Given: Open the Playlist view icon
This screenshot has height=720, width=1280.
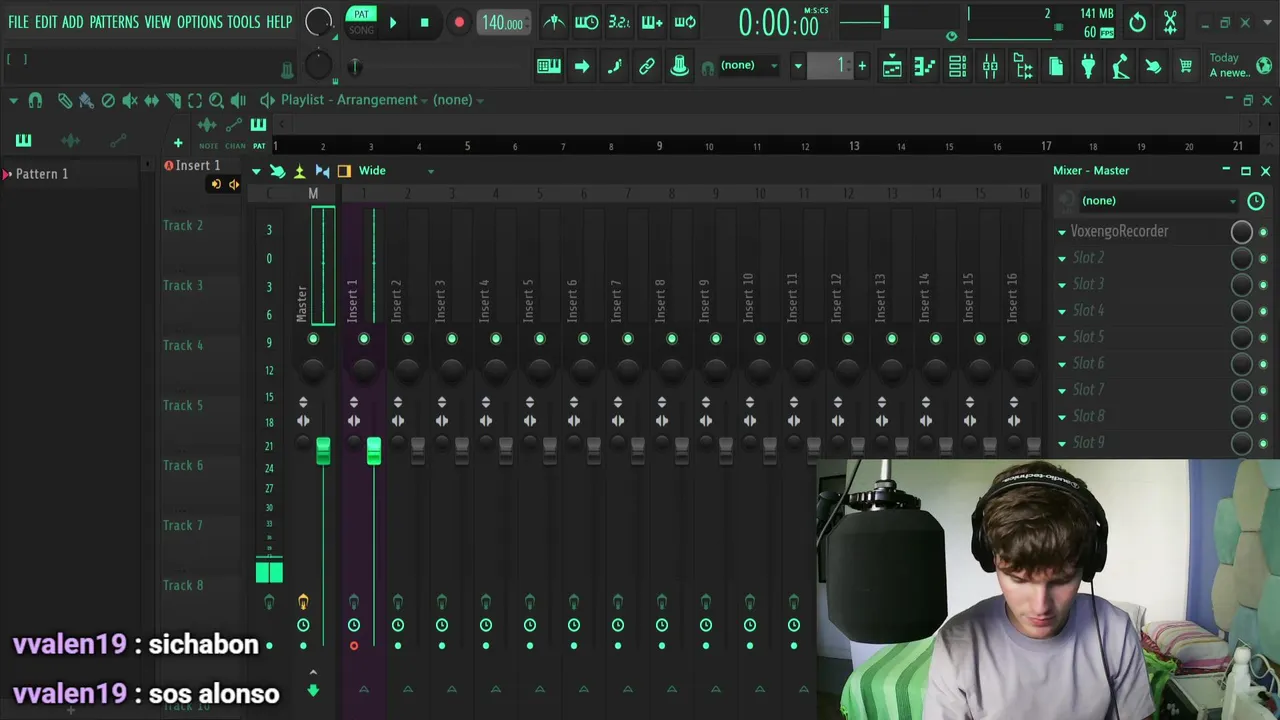Looking at the screenshot, I should [x=892, y=66].
